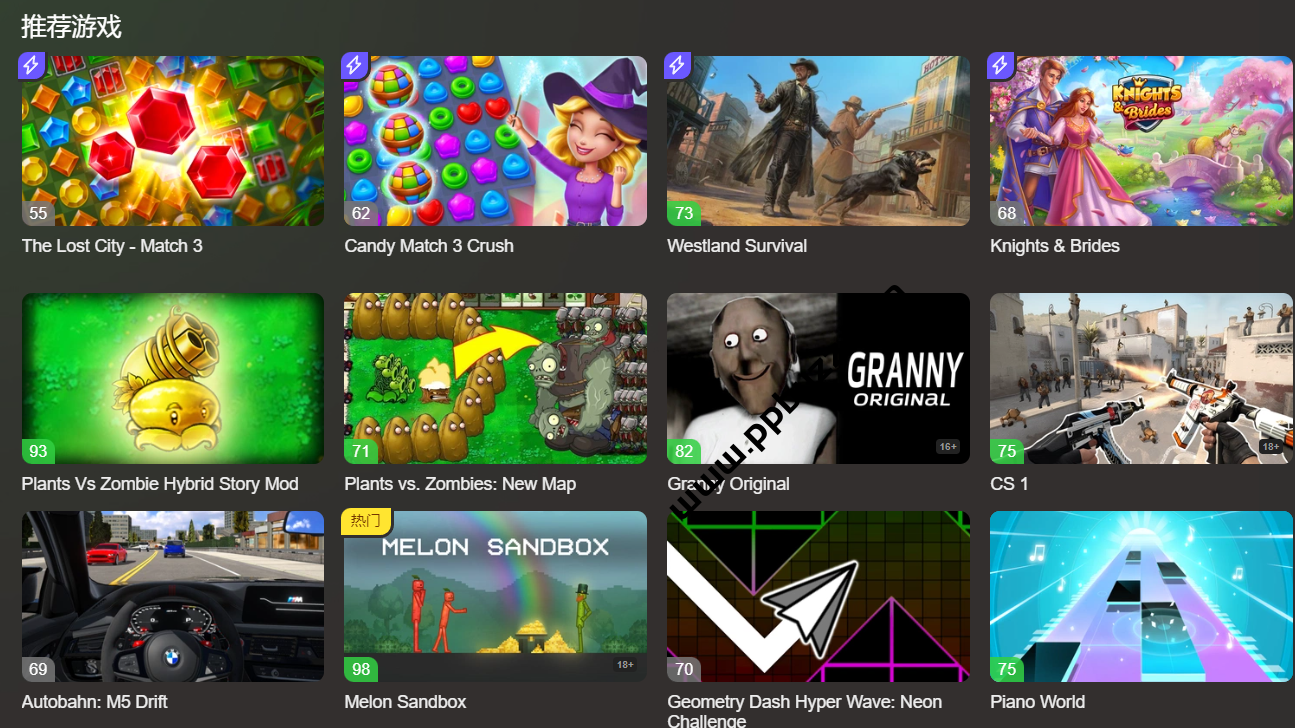Click the 18+ age label on CS 1
Image resolution: width=1295 pixels, height=728 pixels.
pyautogui.click(x=1270, y=446)
